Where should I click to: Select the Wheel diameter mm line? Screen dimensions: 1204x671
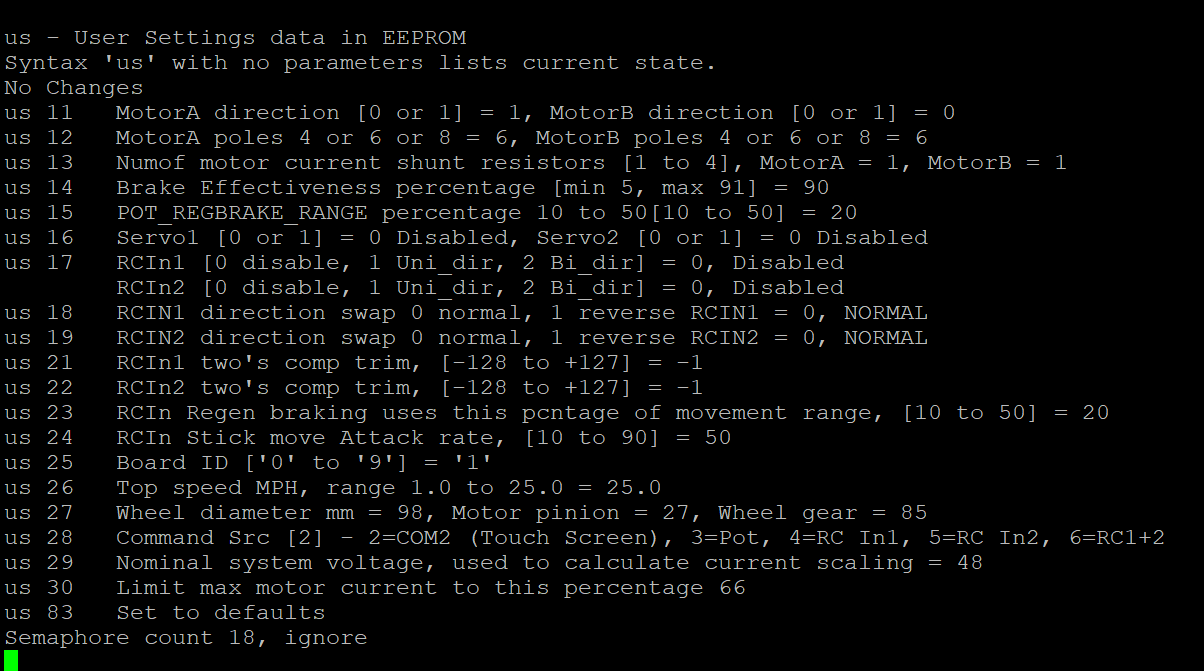466,513
